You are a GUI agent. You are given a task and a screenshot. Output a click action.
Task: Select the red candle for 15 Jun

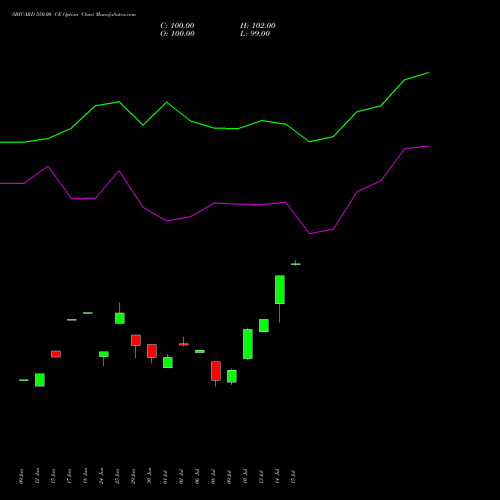pos(56,354)
